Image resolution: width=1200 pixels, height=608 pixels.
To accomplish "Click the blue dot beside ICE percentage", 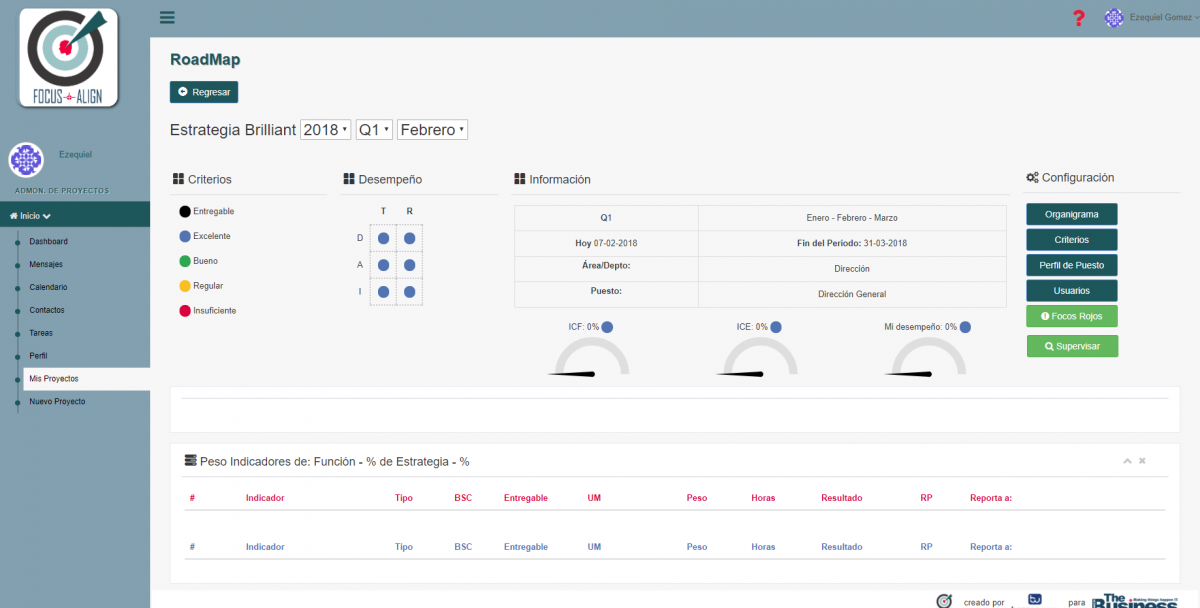I will coord(776,327).
